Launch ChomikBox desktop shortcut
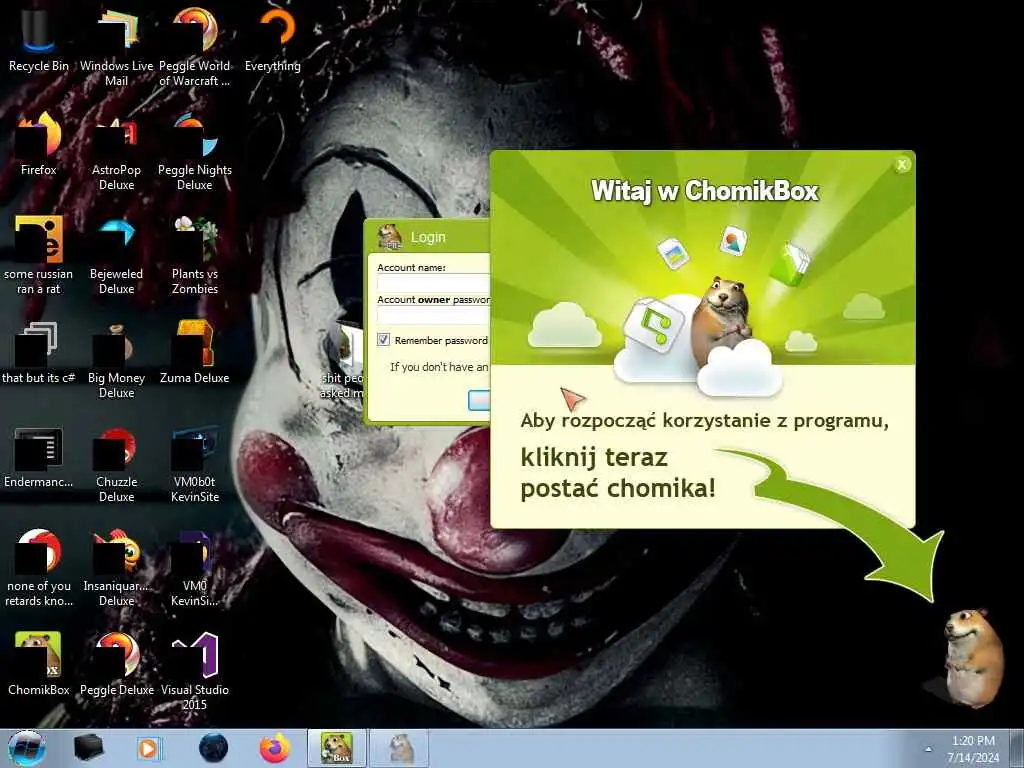This screenshot has height=768, width=1024. [x=39, y=663]
